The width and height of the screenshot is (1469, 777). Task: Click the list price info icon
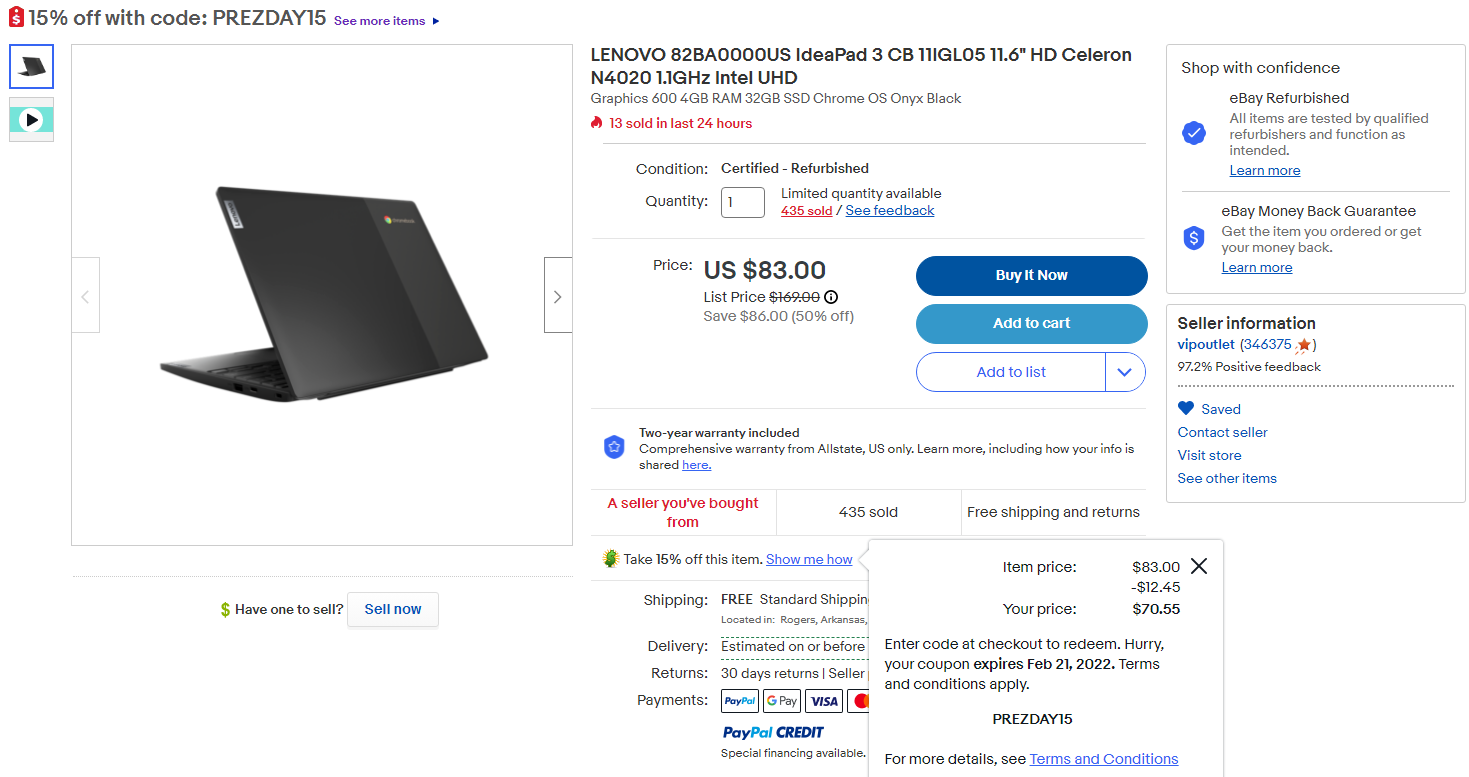pyautogui.click(x=831, y=297)
